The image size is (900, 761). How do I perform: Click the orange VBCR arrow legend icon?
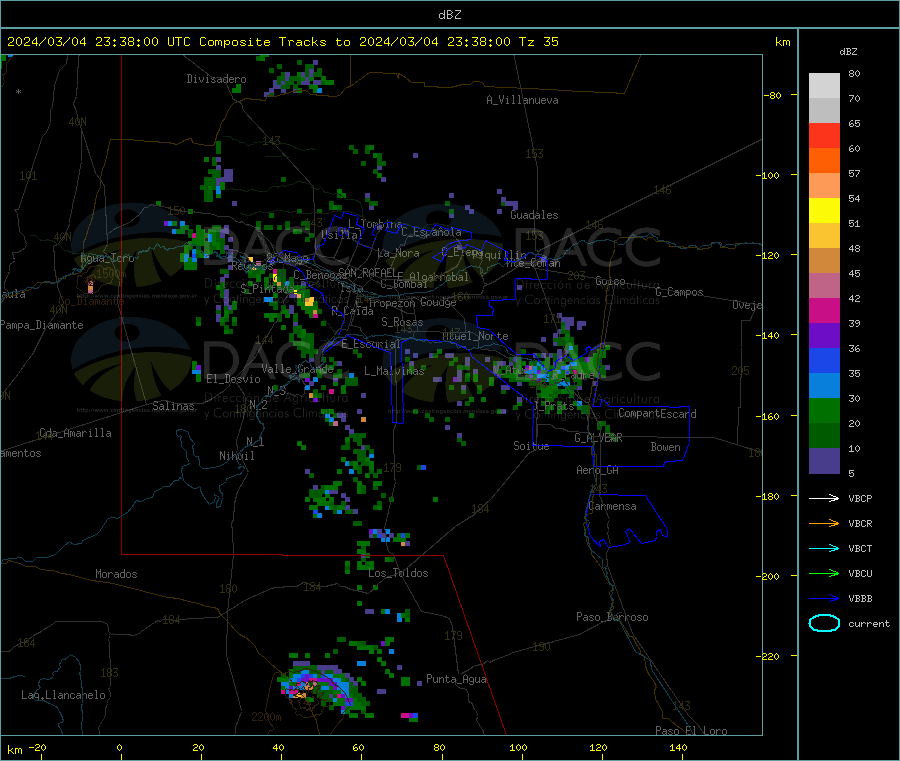click(824, 523)
